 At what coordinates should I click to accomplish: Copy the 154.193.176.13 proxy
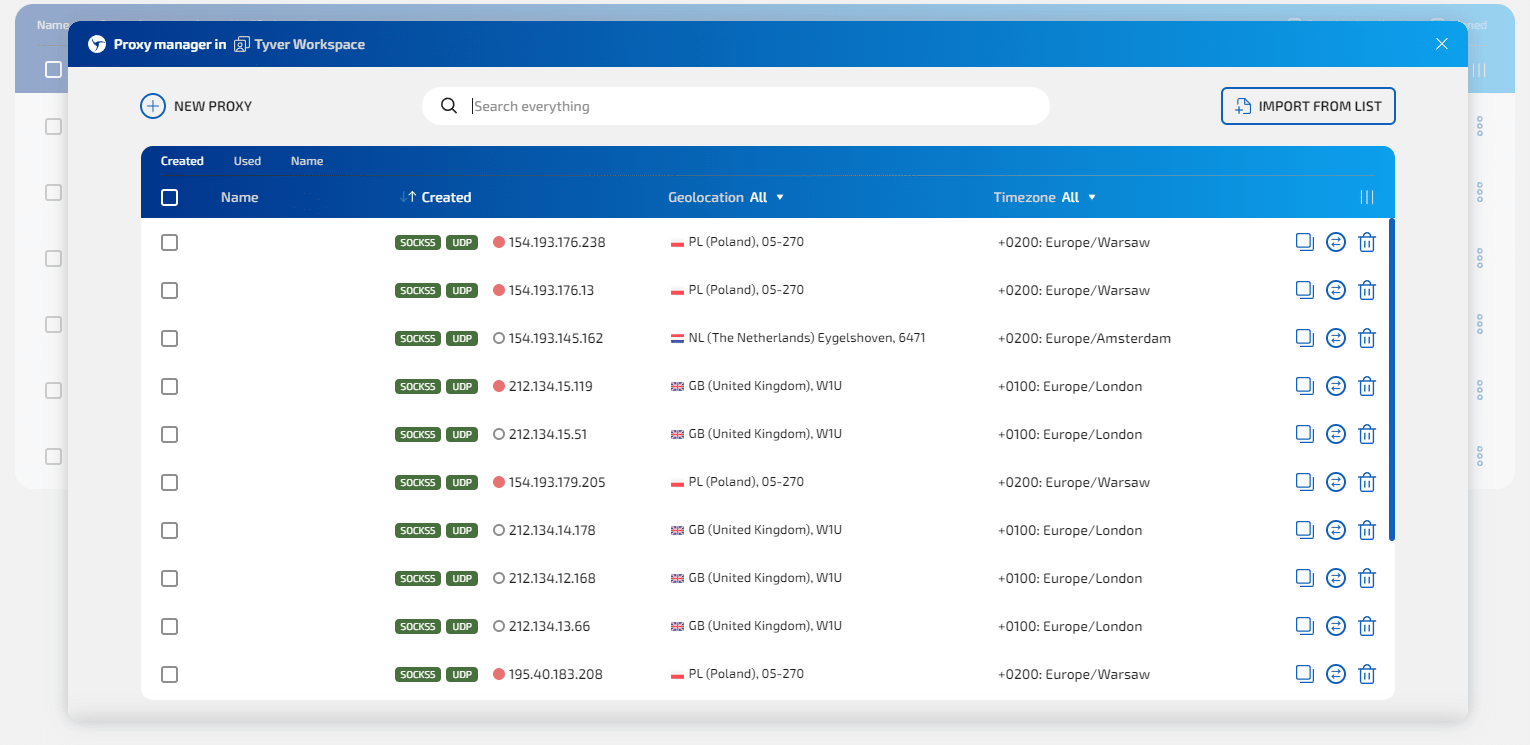coord(1304,290)
